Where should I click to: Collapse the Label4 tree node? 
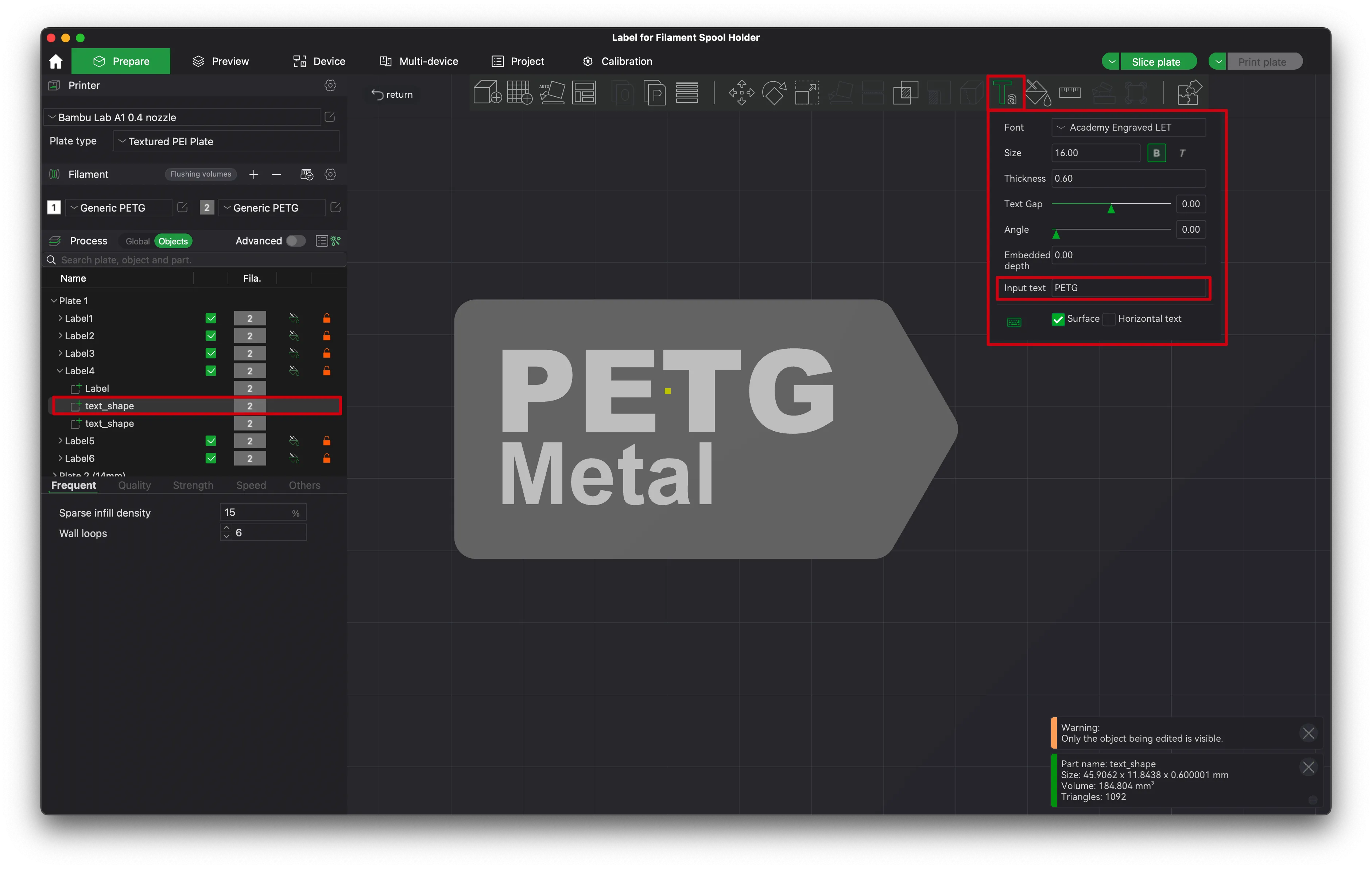pyautogui.click(x=60, y=371)
